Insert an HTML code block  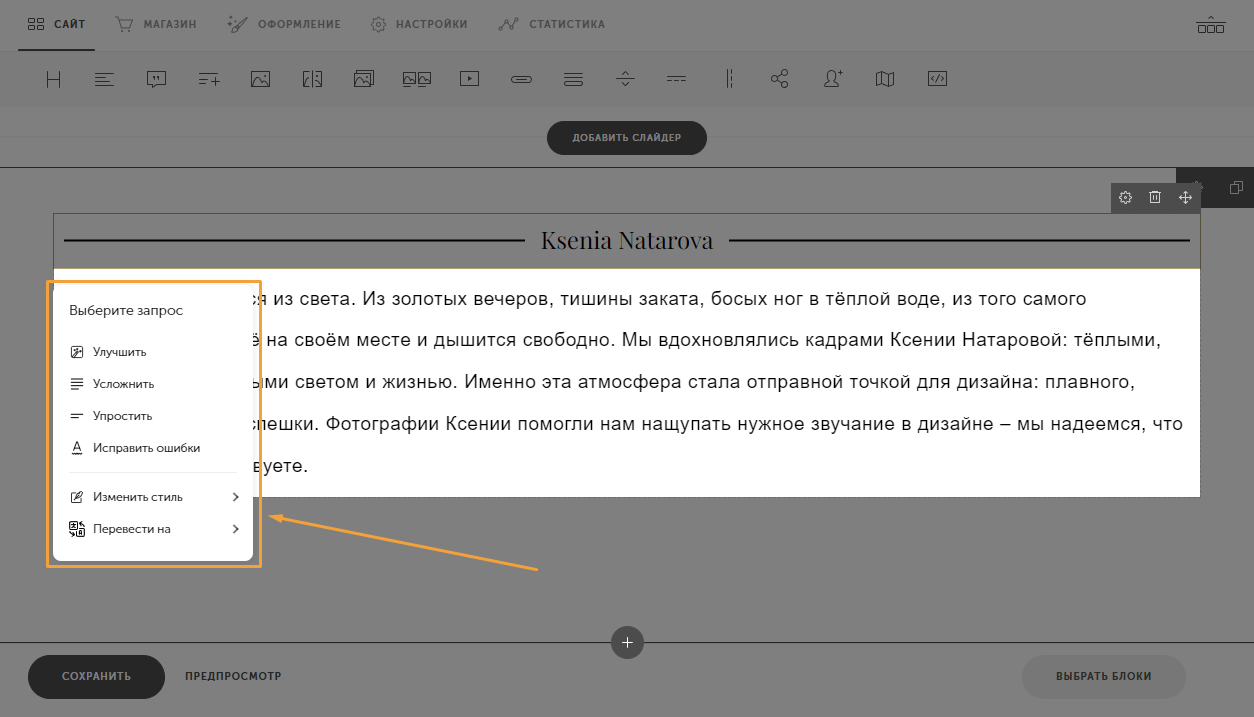tap(937, 79)
